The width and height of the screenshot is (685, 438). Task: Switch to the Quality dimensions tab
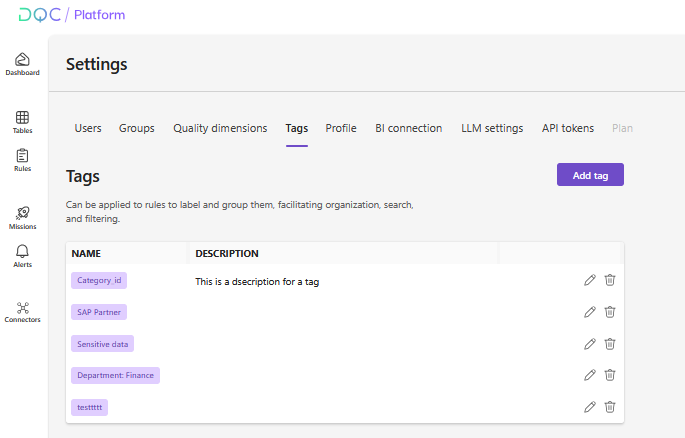220,128
